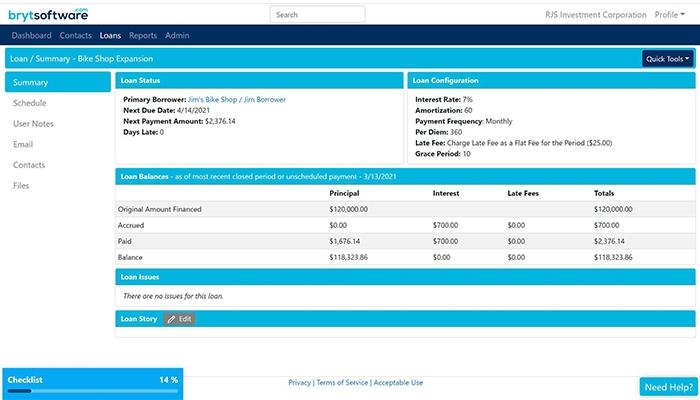Click Balance principal $118,323.86 cell

tap(349, 258)
